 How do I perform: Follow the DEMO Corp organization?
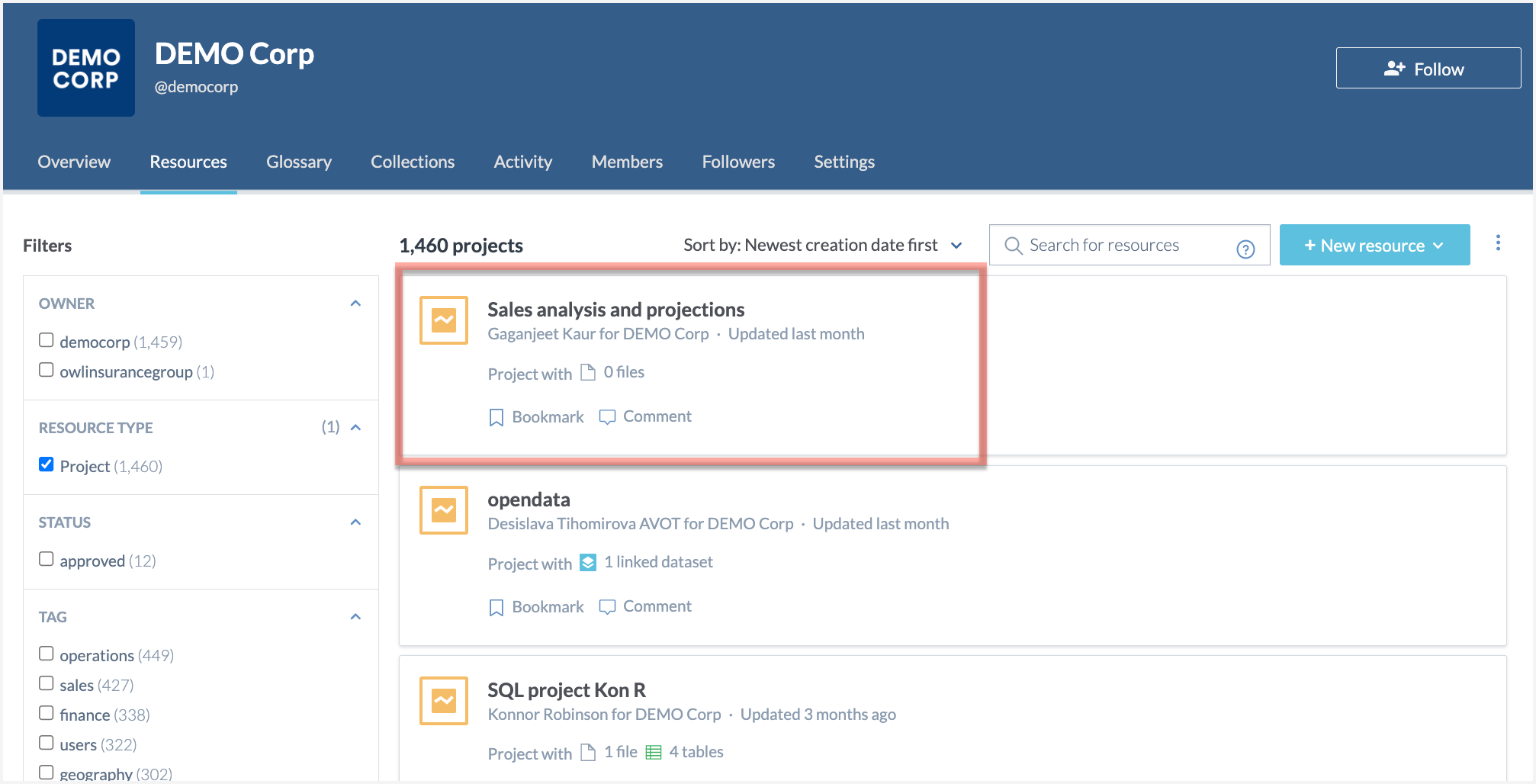(x=1428, y=68)
